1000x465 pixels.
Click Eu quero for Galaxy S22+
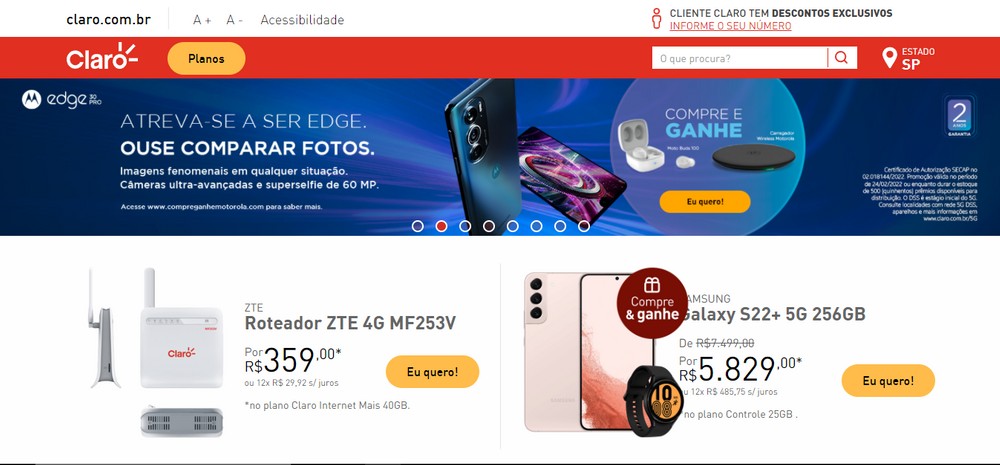click(x=888, y=381)
